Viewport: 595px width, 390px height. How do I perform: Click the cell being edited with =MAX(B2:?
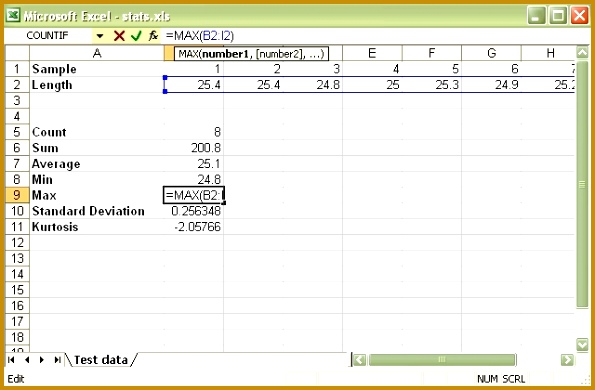194,195
